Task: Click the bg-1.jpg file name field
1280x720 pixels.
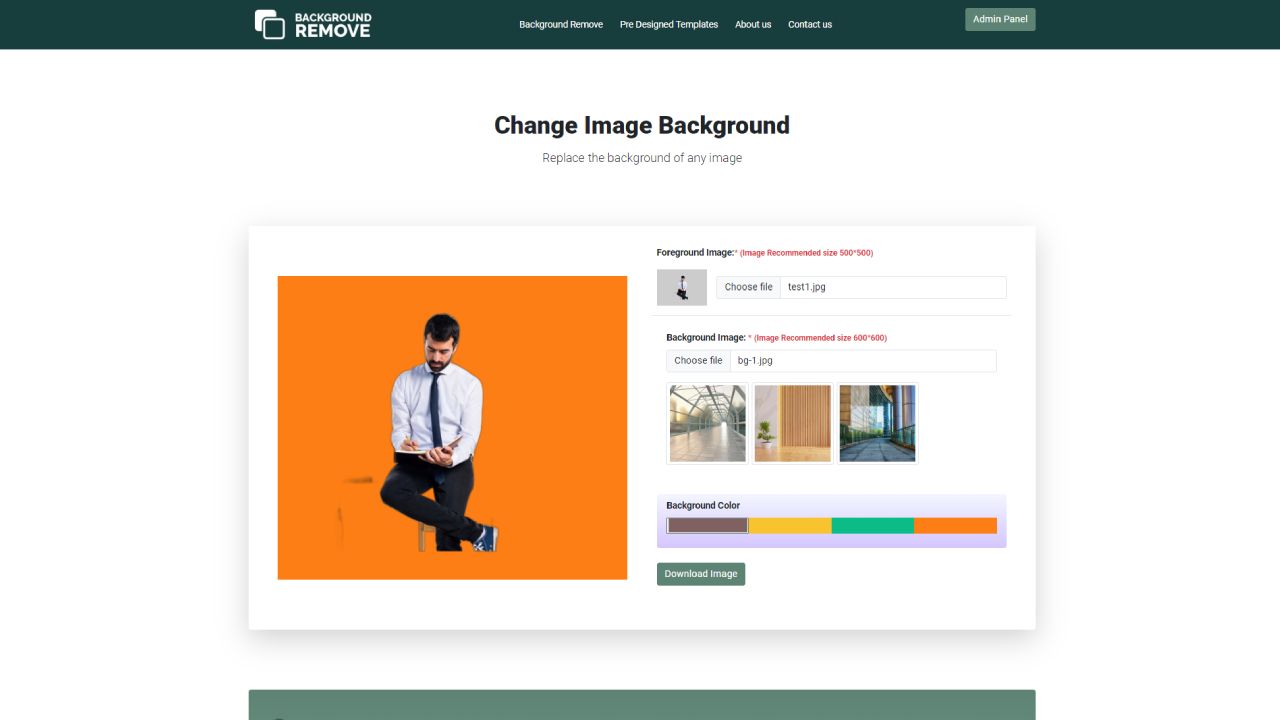Action: tap(862, 361)
